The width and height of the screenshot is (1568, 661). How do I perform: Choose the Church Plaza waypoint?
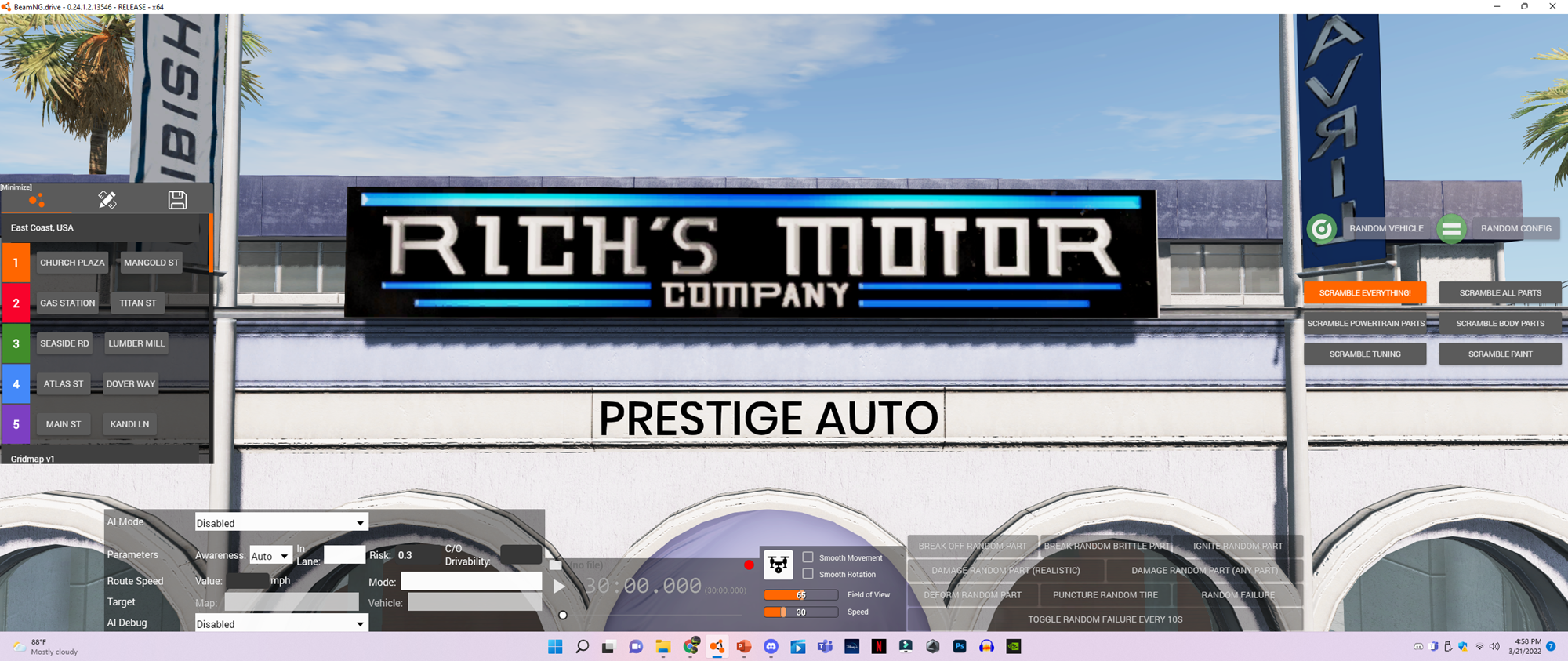point(72,263)
